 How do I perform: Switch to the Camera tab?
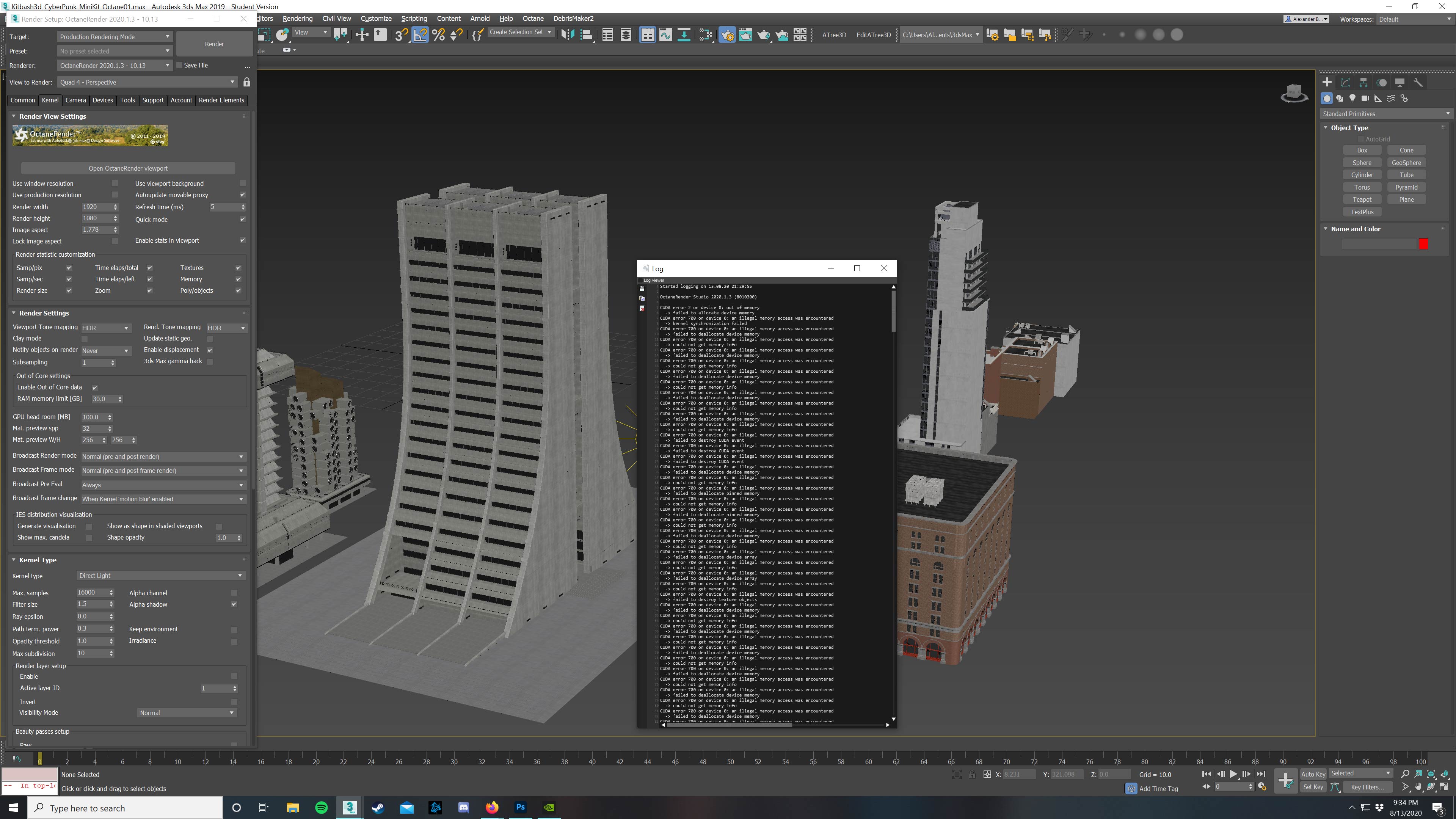76,100
